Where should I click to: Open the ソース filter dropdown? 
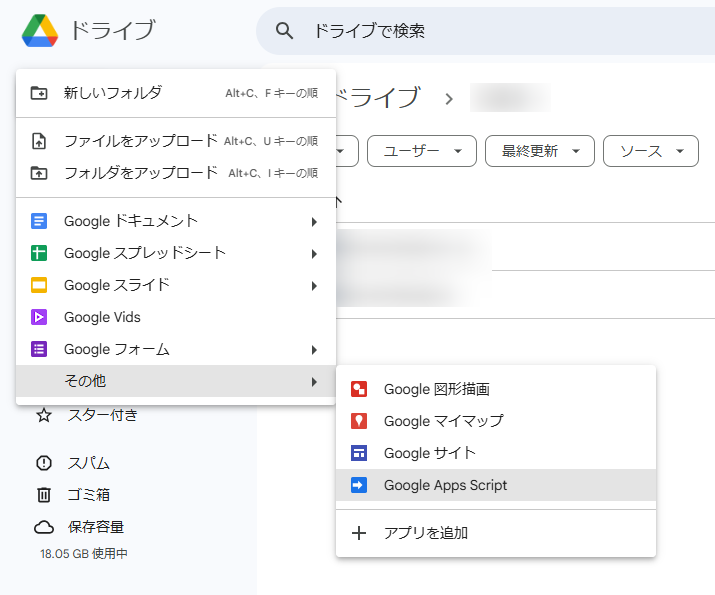[x=651, y=151]
